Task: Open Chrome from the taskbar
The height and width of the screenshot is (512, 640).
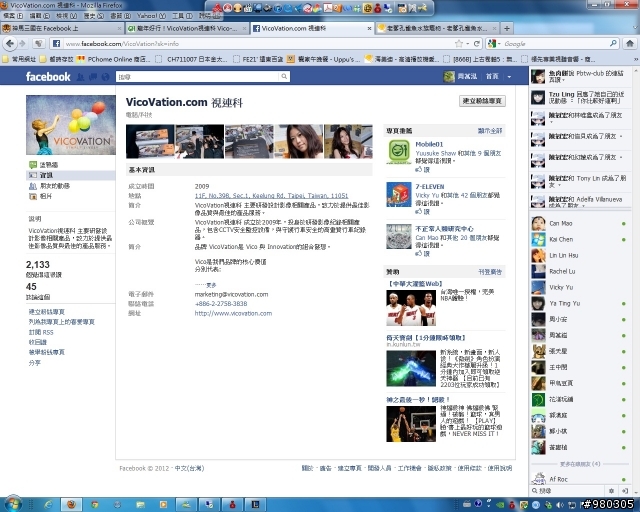Action: pyautogui.click(x=94, y=505)
